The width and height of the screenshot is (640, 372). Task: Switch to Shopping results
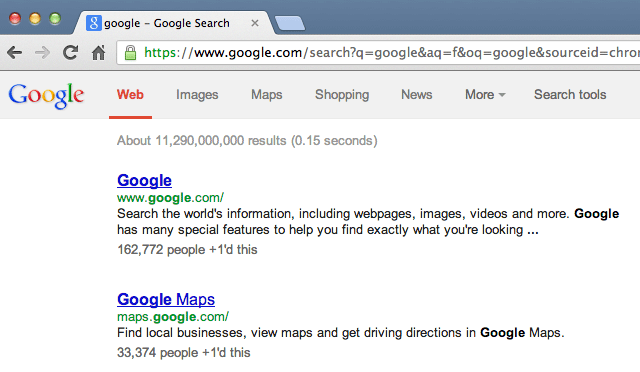point(342,95)
